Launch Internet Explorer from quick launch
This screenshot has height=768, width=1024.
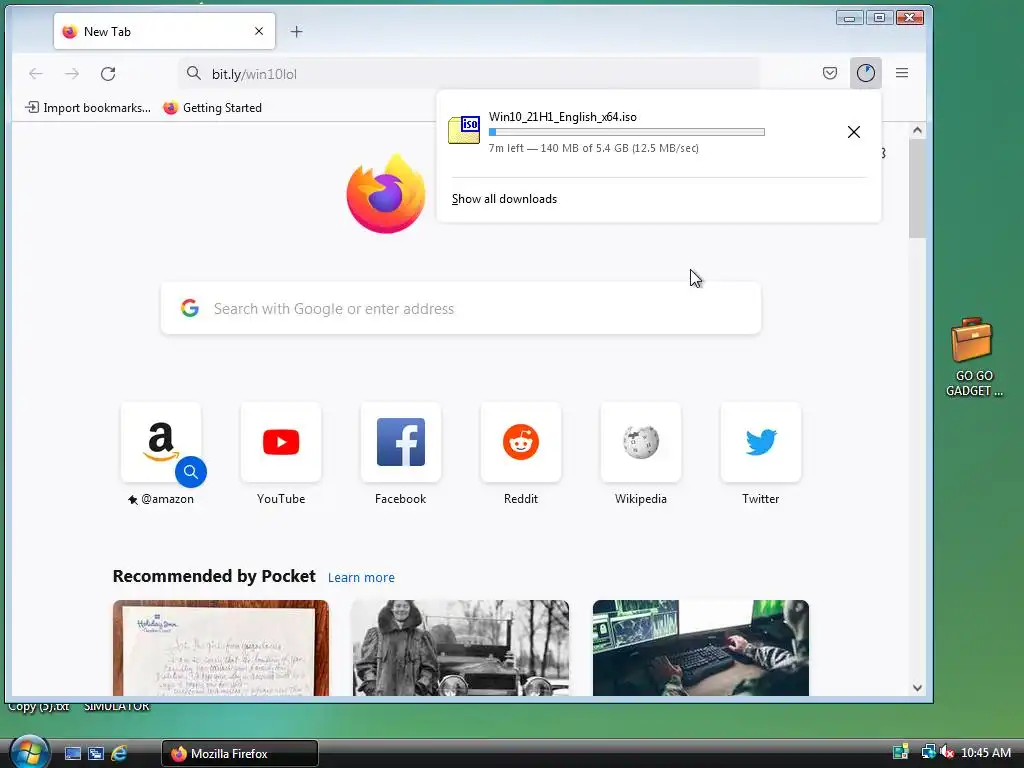[119, 754]
